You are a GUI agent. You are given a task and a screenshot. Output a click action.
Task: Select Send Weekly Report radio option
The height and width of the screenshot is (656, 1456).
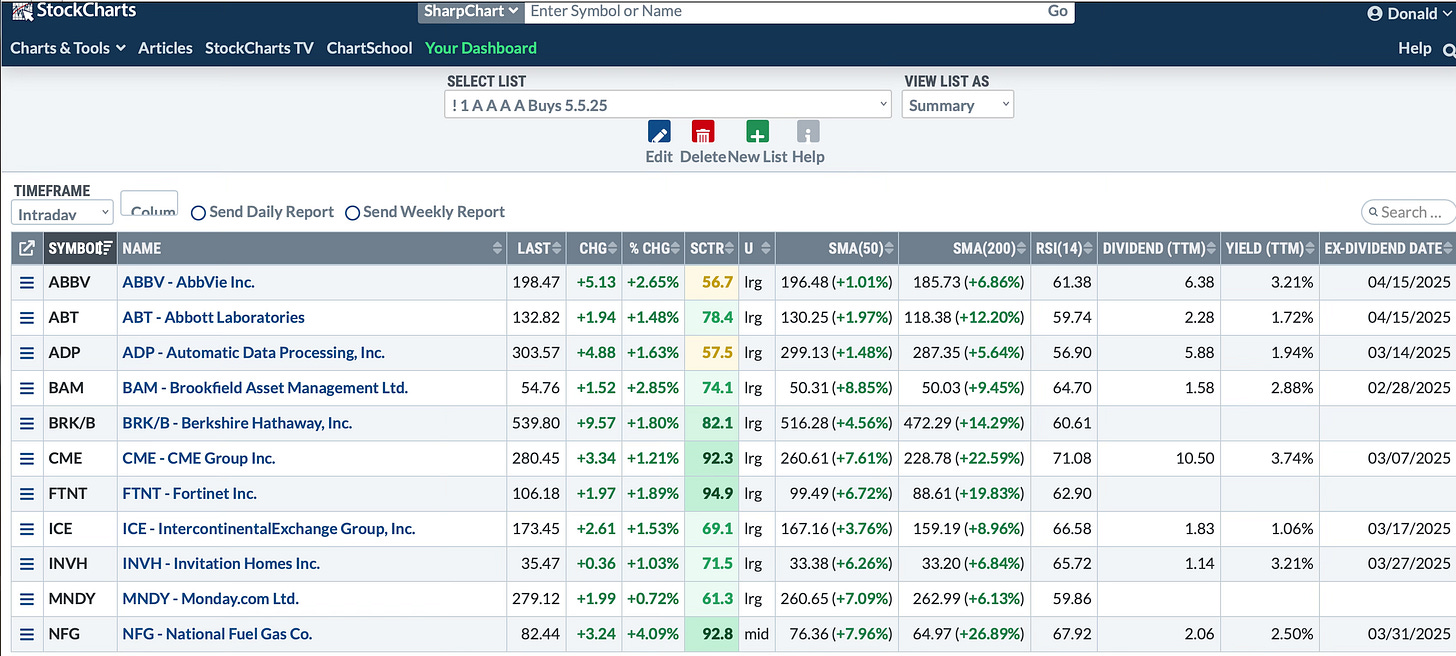(x=352, y=212)
